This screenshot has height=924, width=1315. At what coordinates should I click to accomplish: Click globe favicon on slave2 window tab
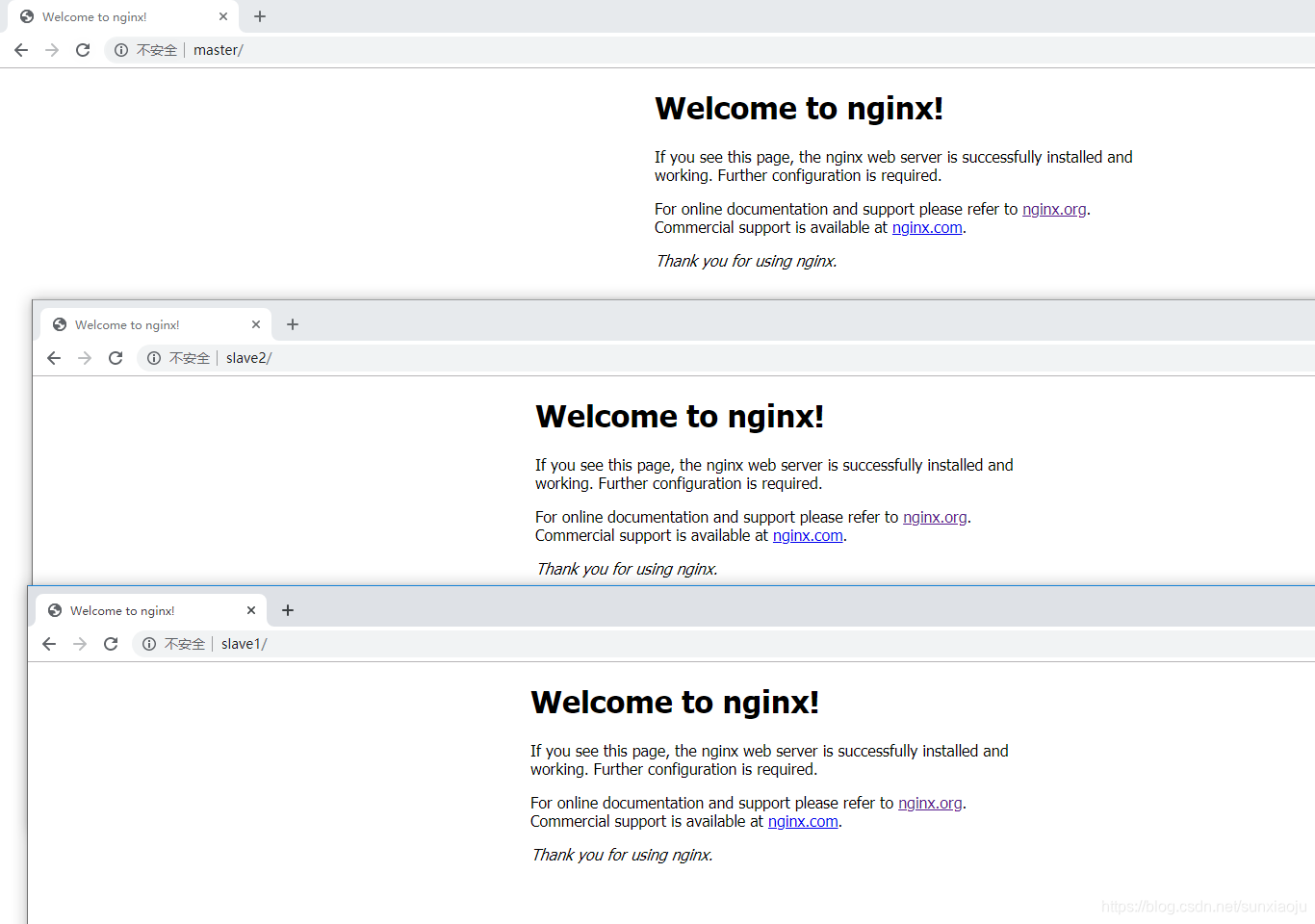point(60,324)
